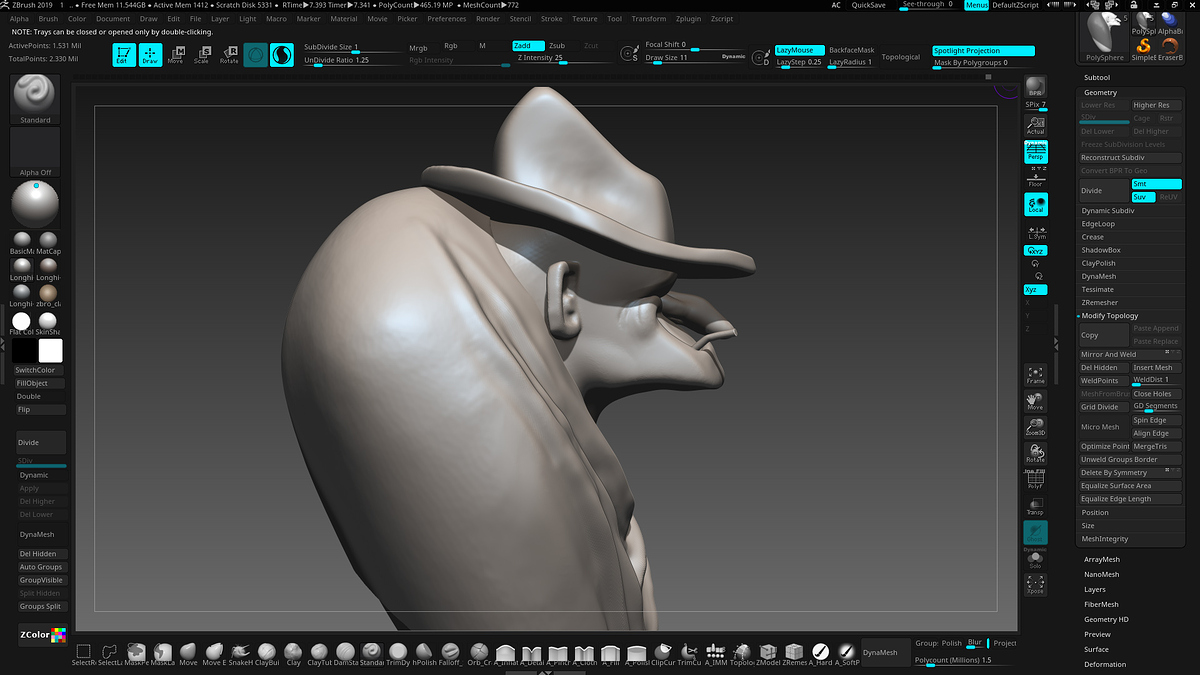Select the DamStandard brush icon
1200x675 pixels.
point(345,654)
